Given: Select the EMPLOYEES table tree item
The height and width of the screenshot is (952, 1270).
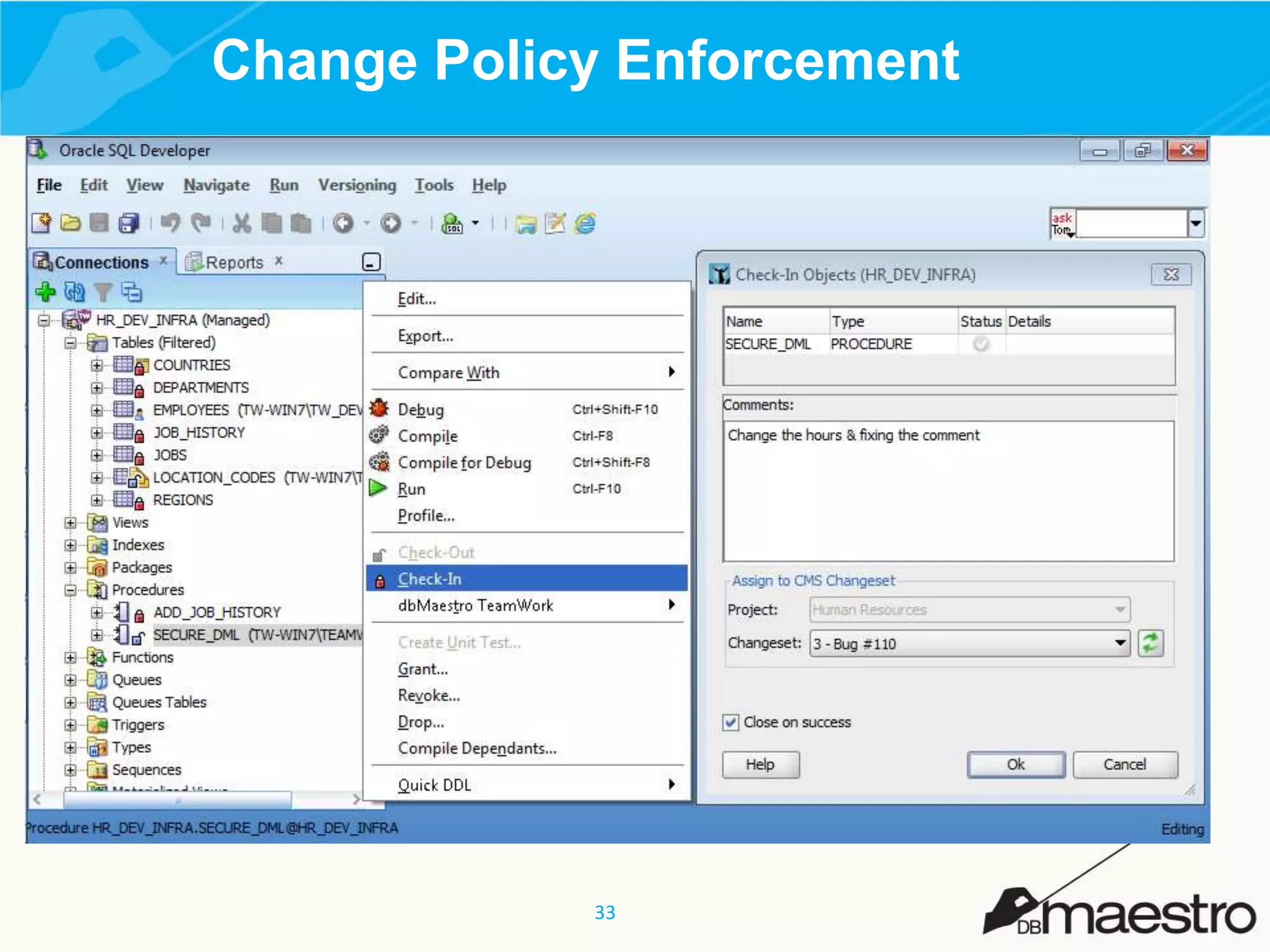Looking at the screenshot, I should tap(257, 410).
